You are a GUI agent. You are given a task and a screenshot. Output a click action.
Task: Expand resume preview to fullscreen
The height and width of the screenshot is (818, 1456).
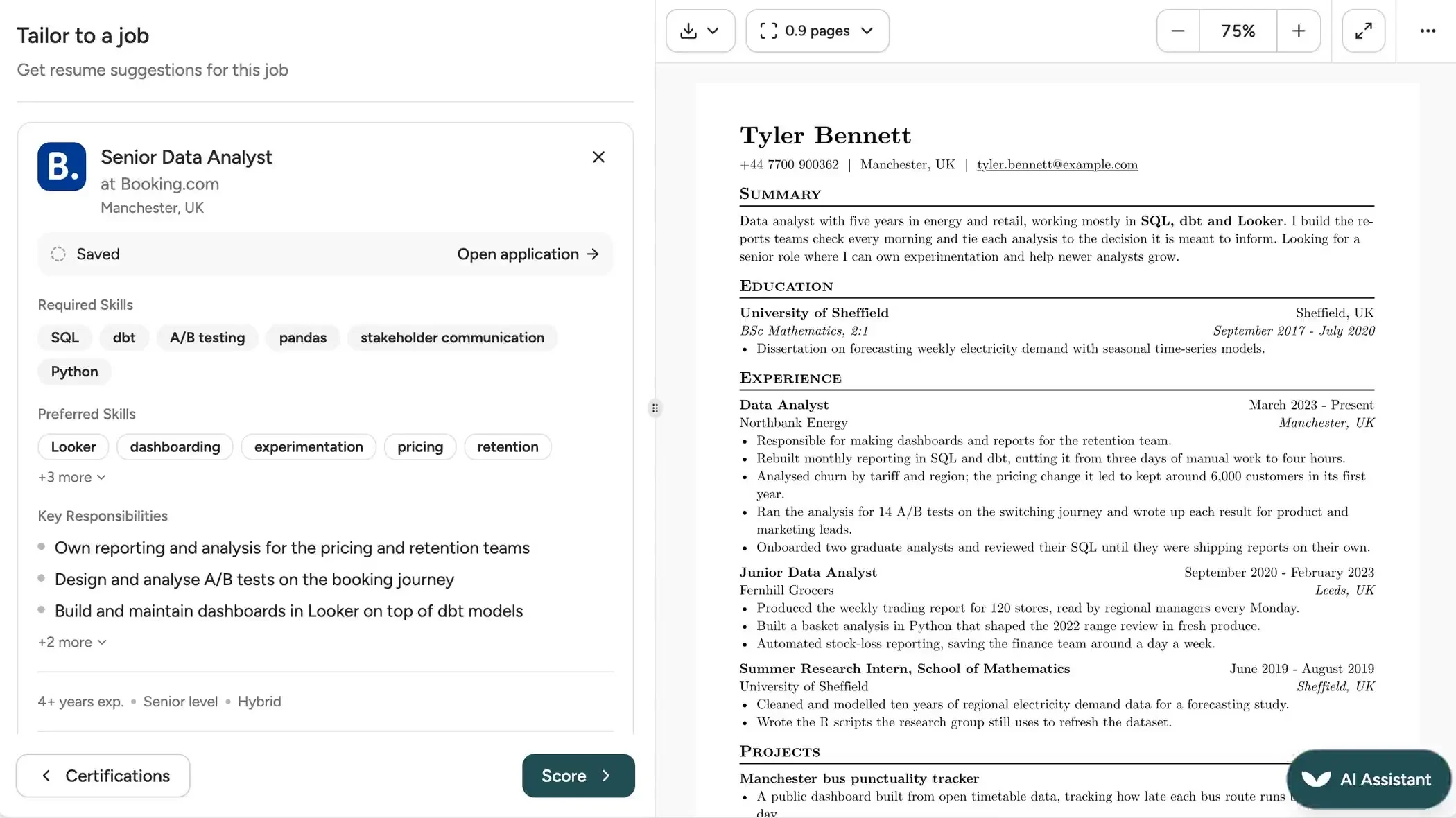tap(1363, 31)
